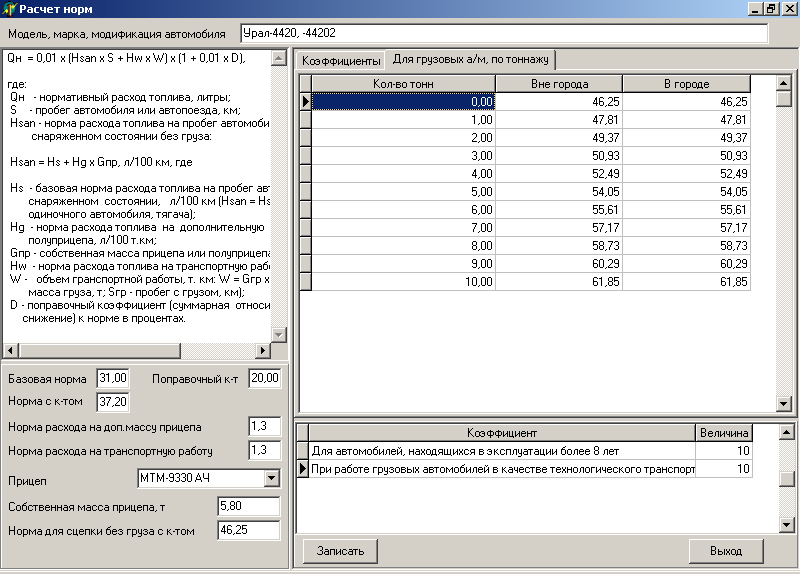The width and height of the screenshot is (800, 574).
Task: Click the row selector of the 0,00 tonnage row
Action: click(x=305, y=102)
